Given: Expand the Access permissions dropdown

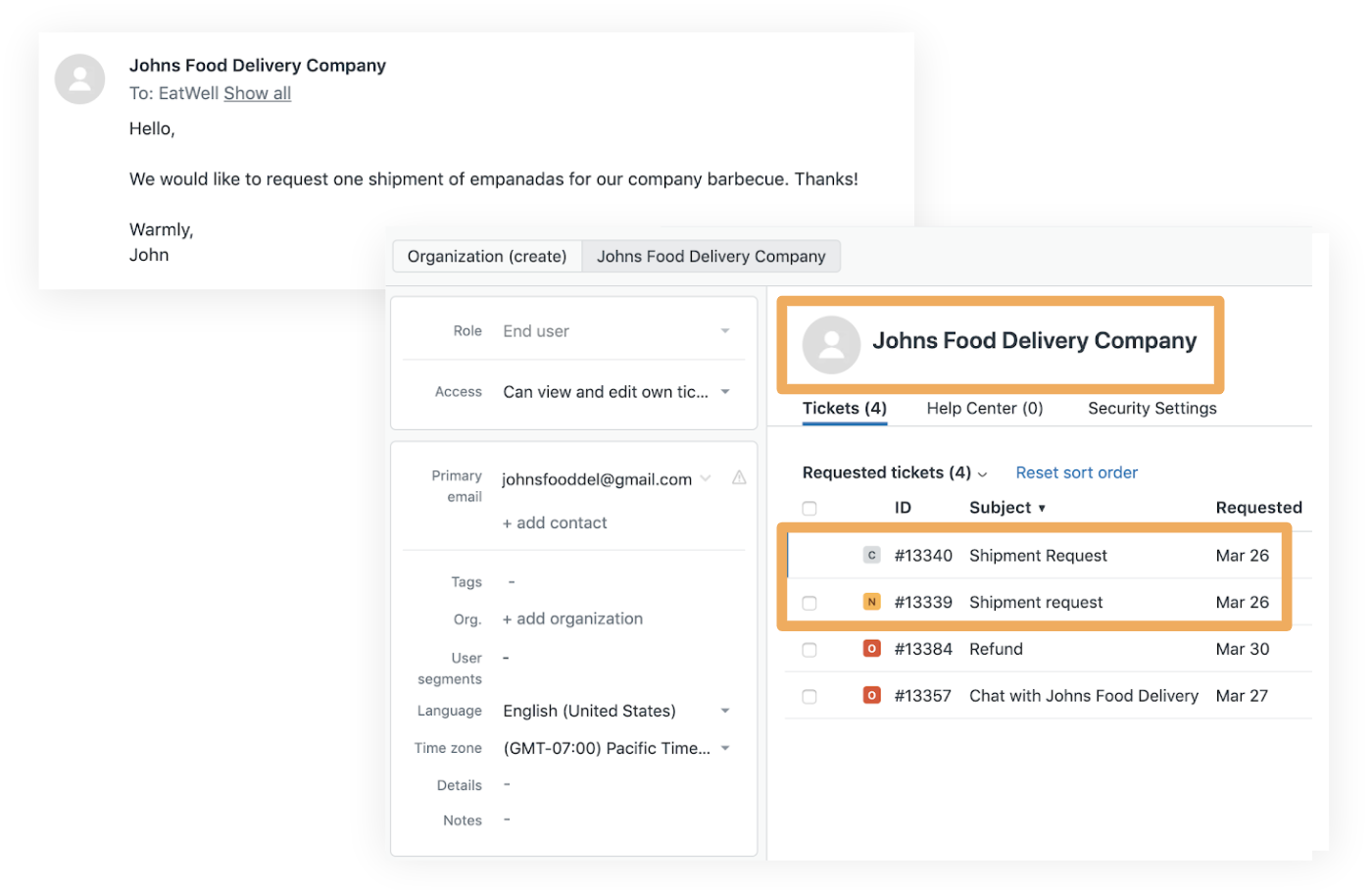Looking at the screenshot, I should (x=724, y=392).
